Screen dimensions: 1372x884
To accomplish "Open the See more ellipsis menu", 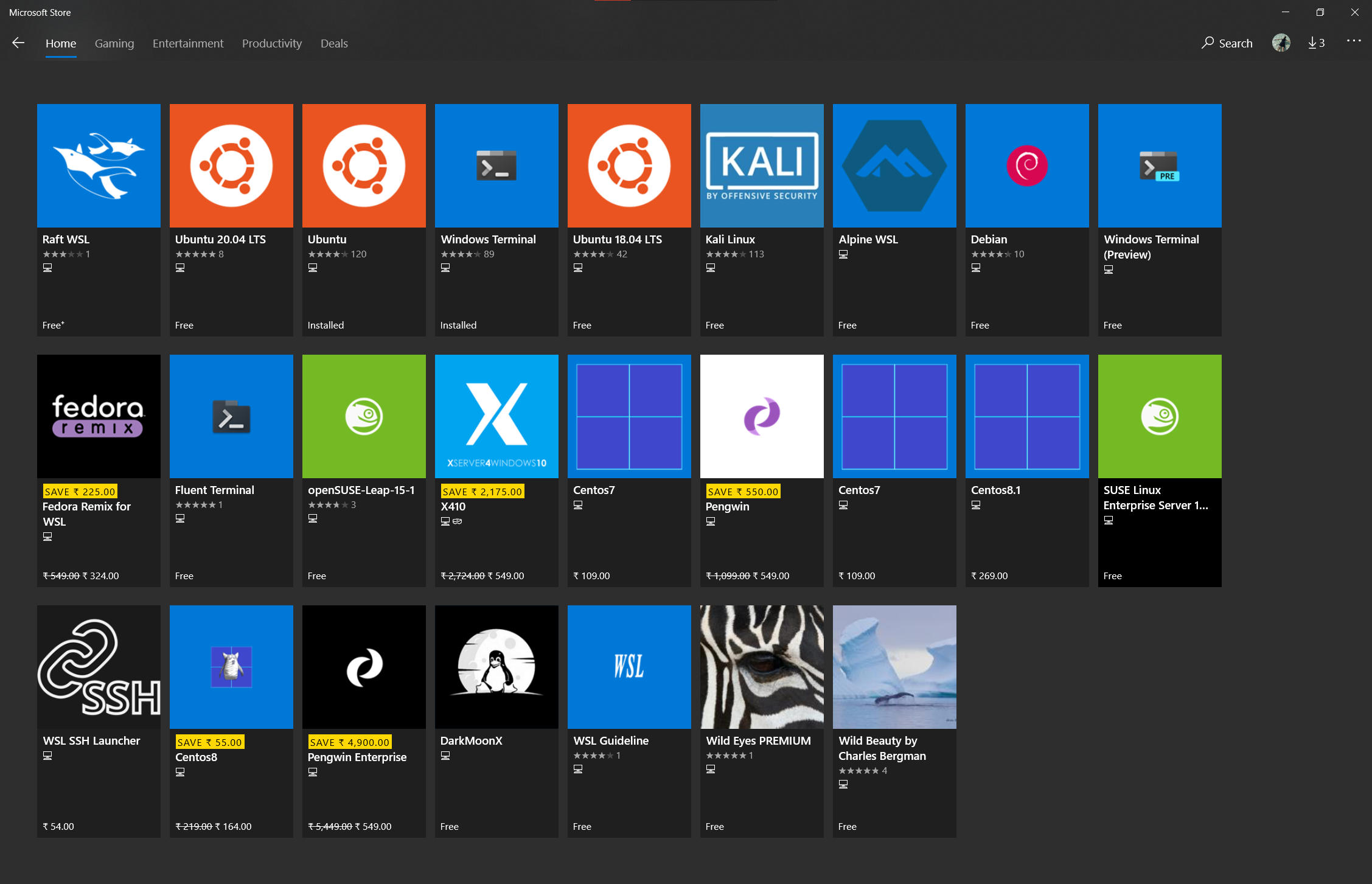I will click(x=1354, y=41).
